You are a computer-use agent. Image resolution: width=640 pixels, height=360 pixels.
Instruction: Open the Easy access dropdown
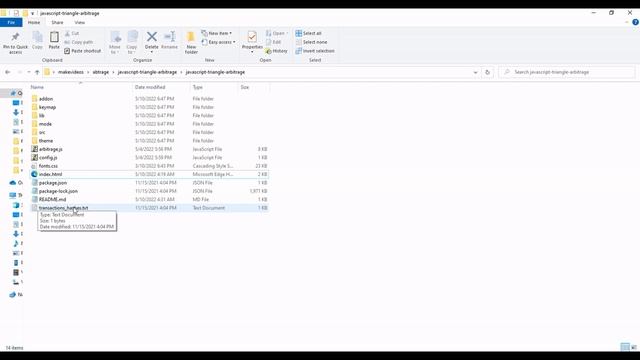coord(218,42)
